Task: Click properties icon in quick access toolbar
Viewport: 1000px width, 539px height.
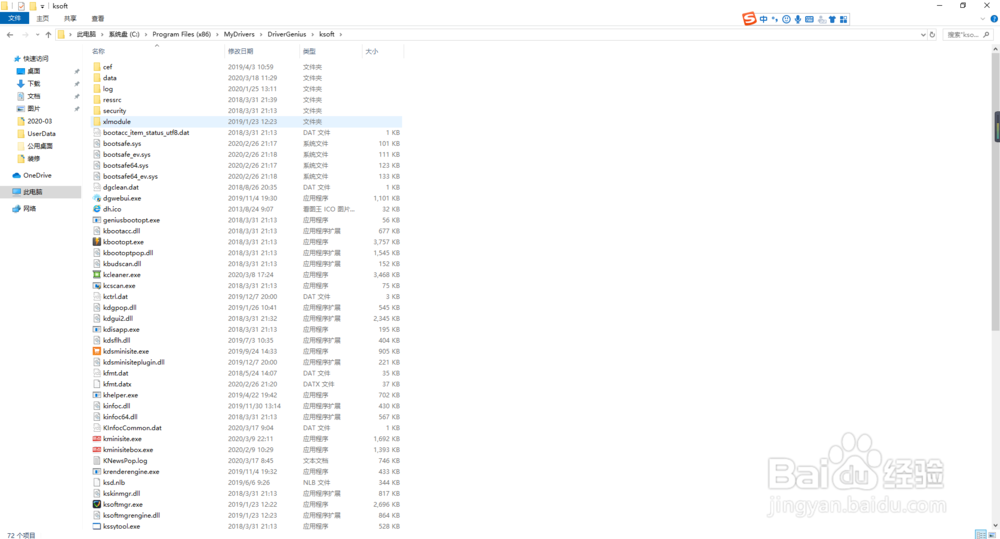Action: pyautogui.click(x=21, y=6)
